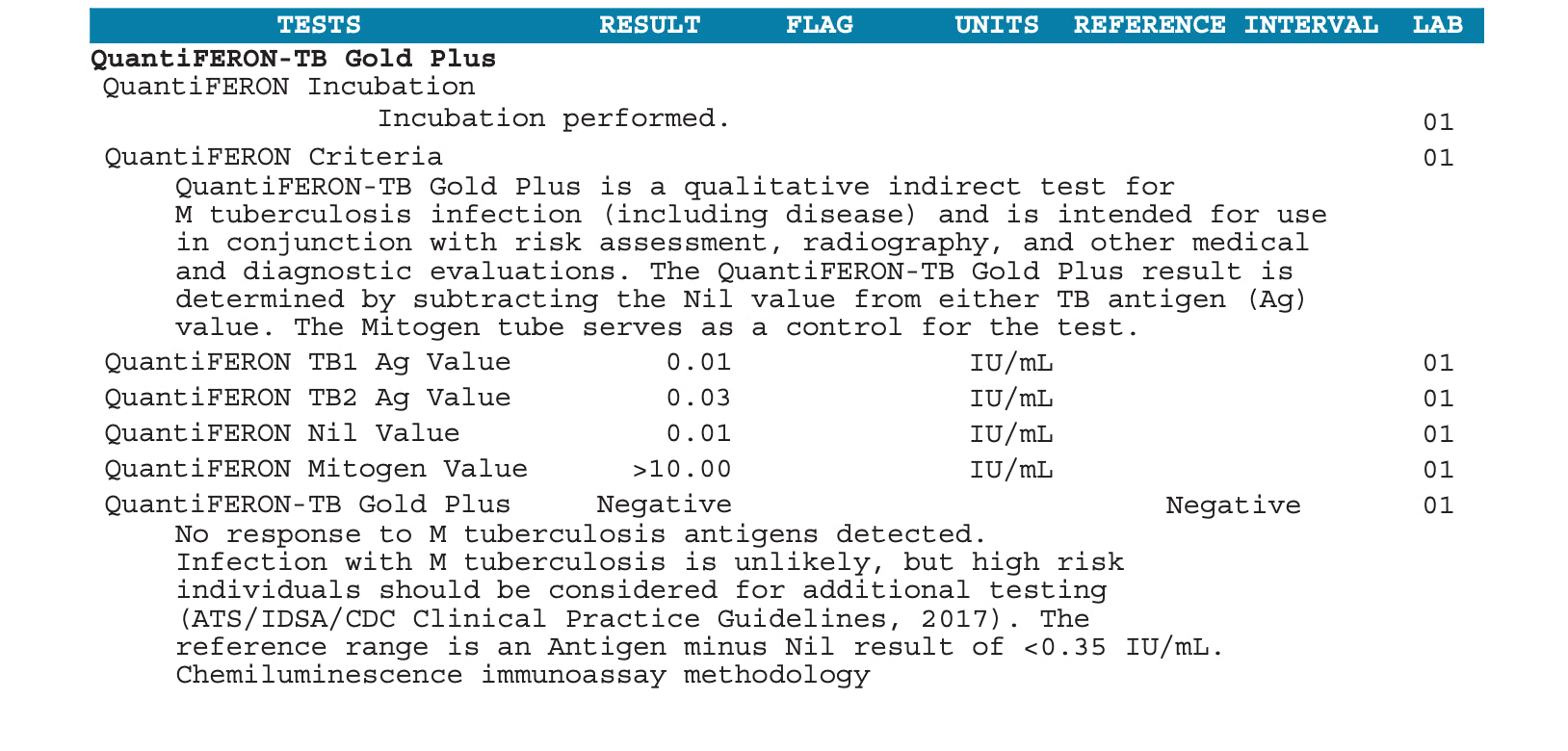Select the LAB column header
This screenshot has height=751, width=1568.
(1437, 25)
